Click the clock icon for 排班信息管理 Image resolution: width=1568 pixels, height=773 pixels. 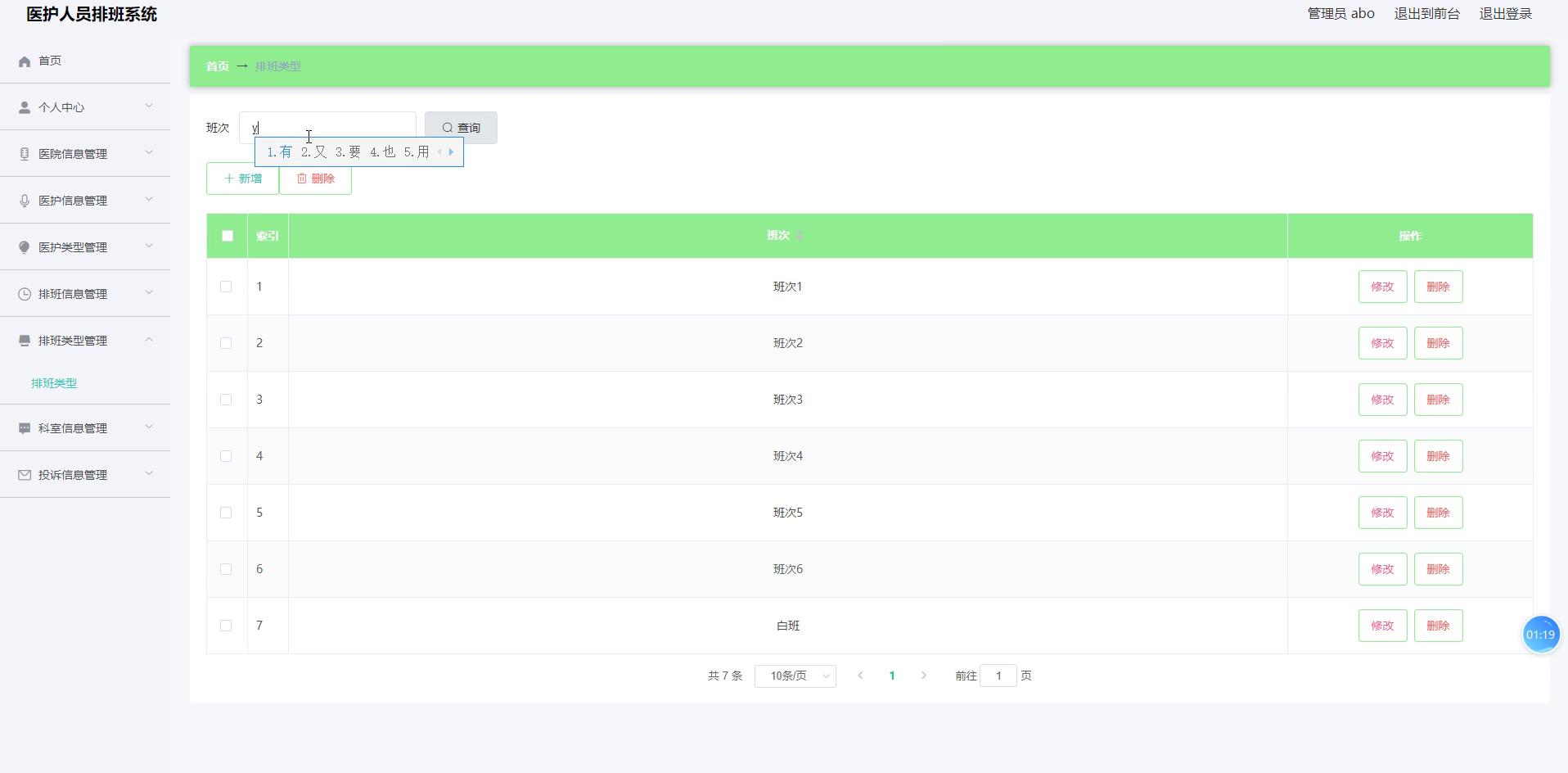pyautogui.click(x=25, y=294)
